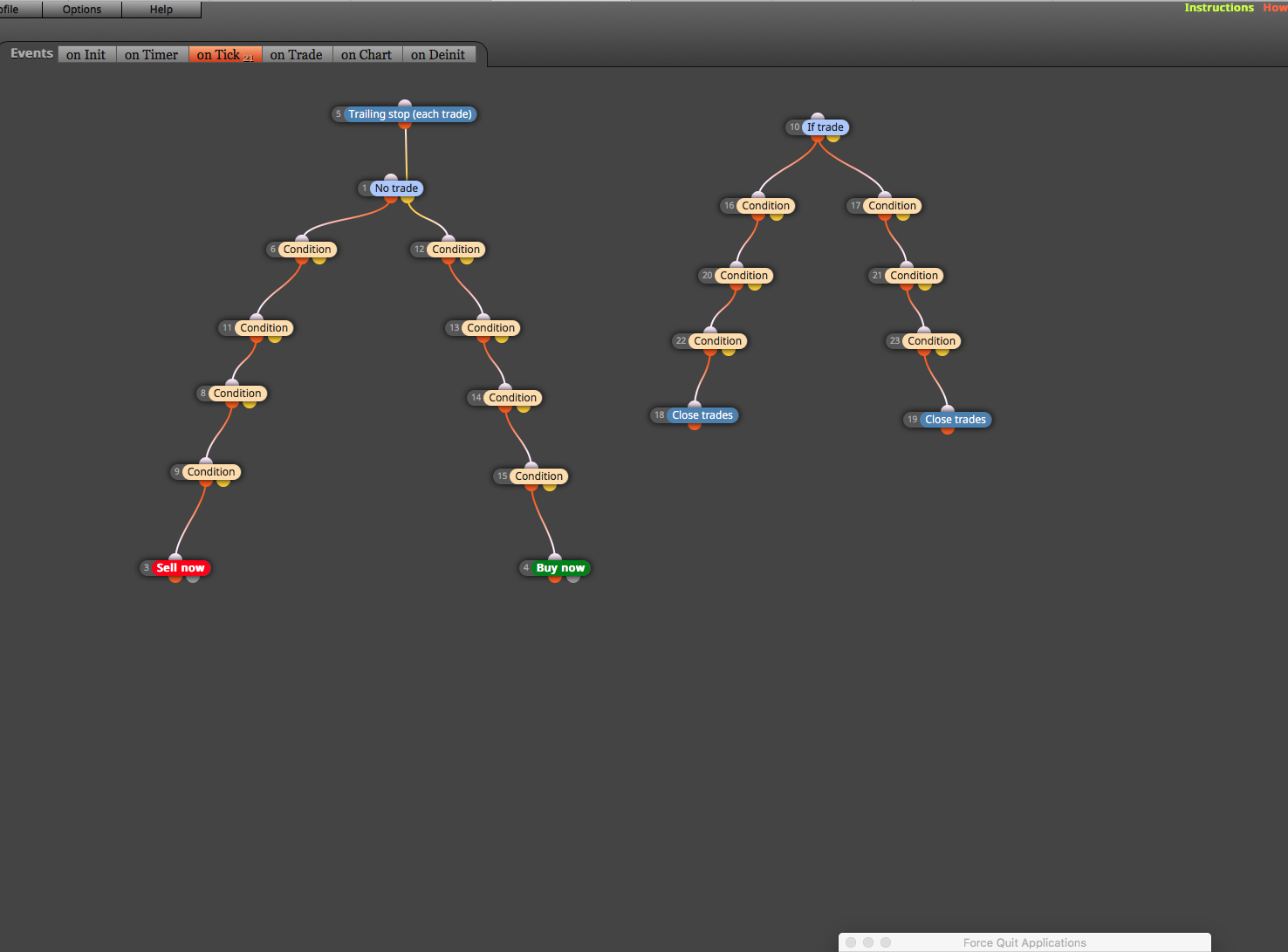Click the yellow output connector of If trade
Image resolution: width=1288 pixels, height=952 pixels.
(x=833, y=137)
